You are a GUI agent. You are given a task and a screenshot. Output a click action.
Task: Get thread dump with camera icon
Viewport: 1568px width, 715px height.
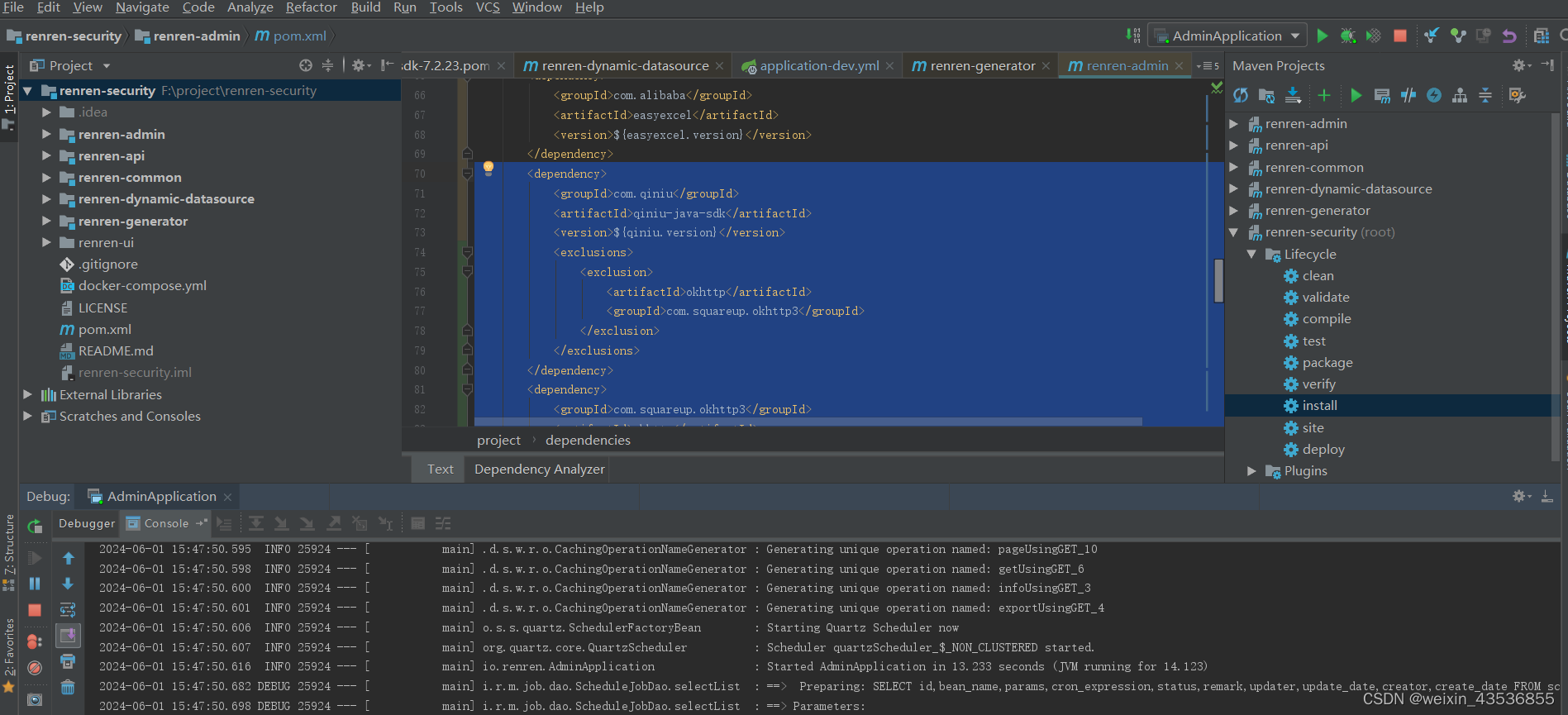tap(35, 699)
